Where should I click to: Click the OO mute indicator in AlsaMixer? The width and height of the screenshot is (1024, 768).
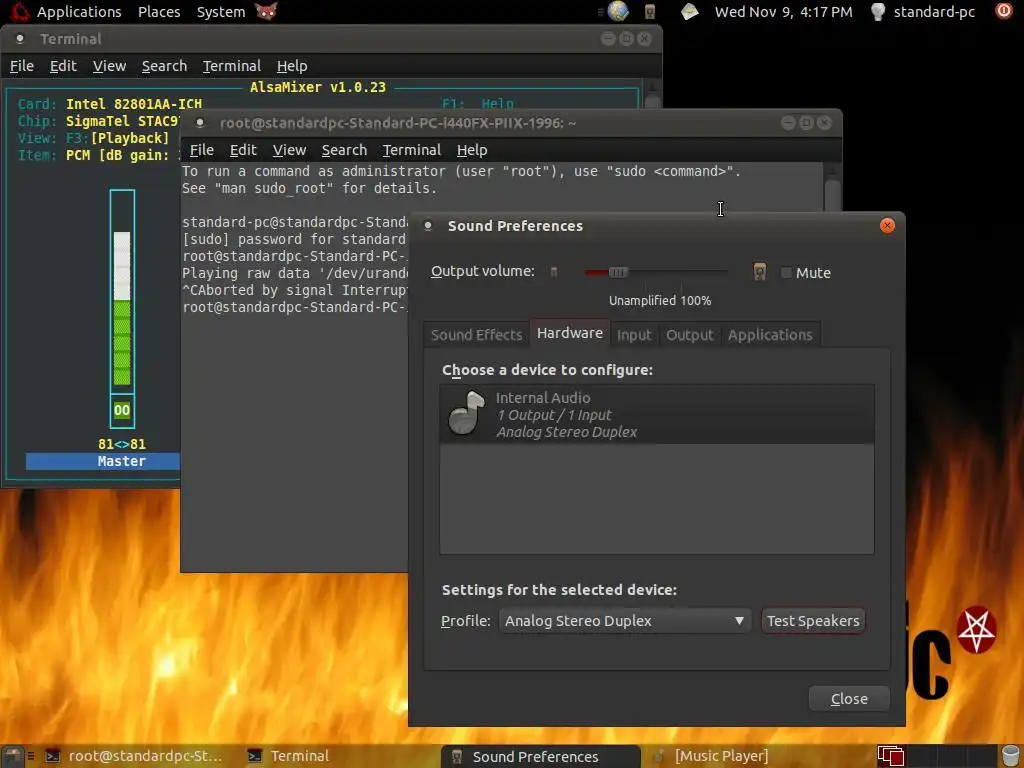[122, 411]
